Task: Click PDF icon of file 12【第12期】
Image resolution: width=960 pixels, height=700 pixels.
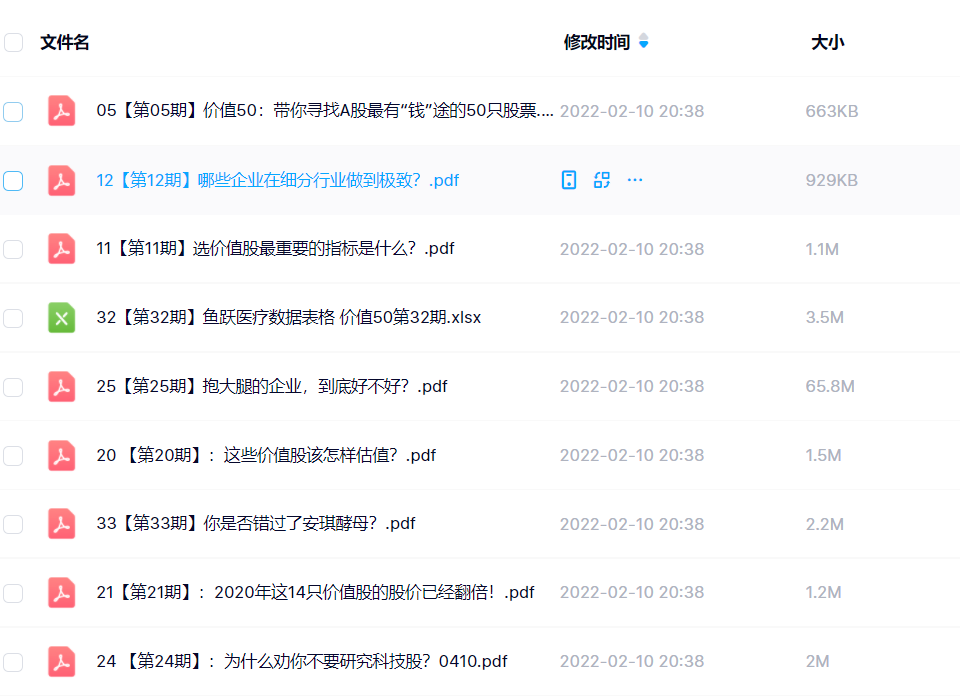Action: tap(61, 181)
